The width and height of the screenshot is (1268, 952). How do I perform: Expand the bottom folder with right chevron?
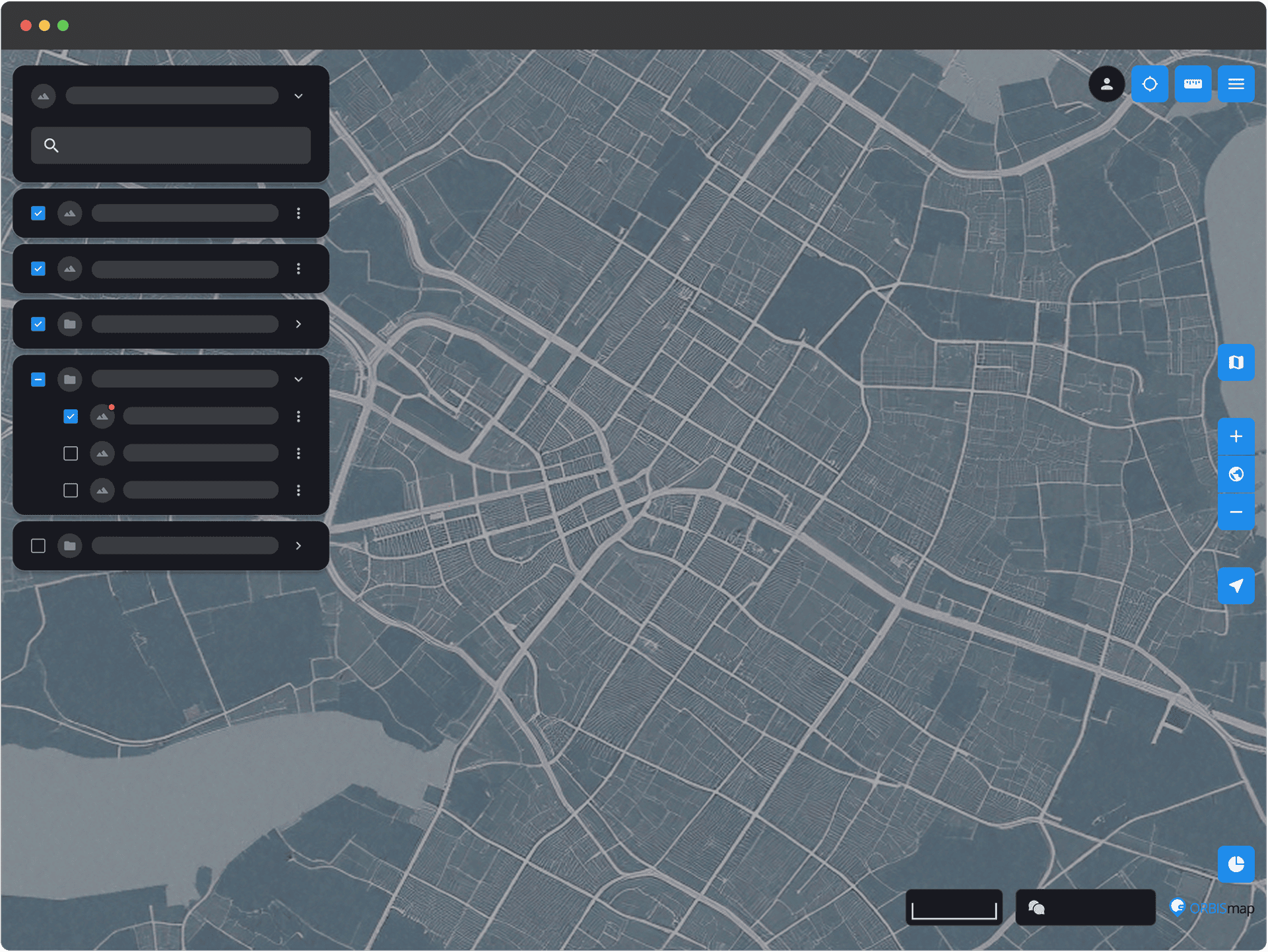[298, 545]
